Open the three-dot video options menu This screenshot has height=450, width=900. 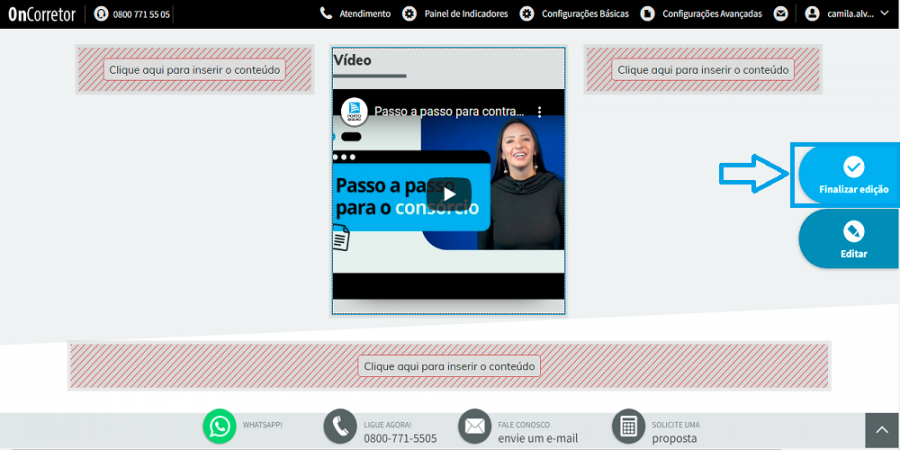coord(540,112)
